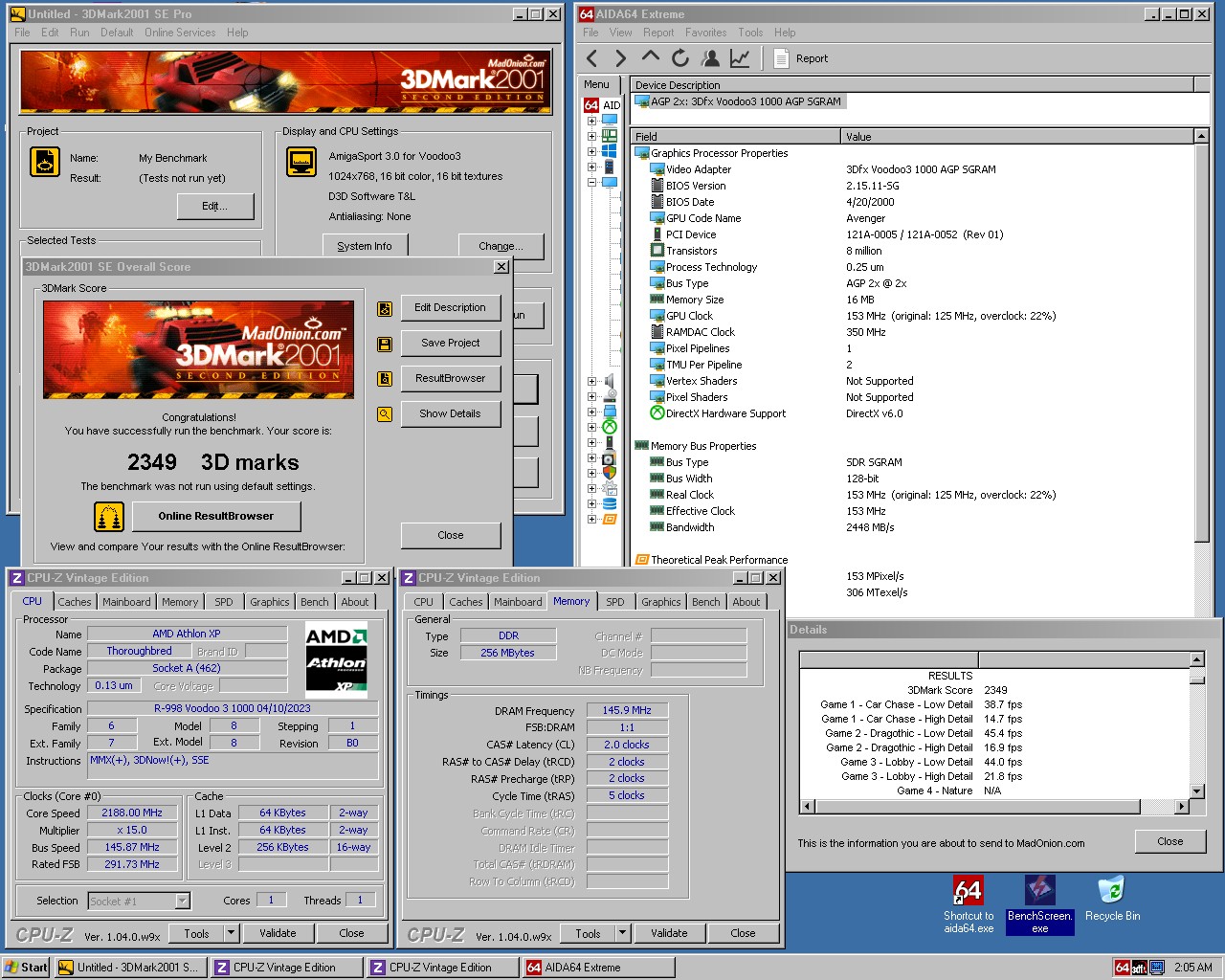Open the Bench tab in left CPU-Z window

pyautogui.click(x=315, y=602)
